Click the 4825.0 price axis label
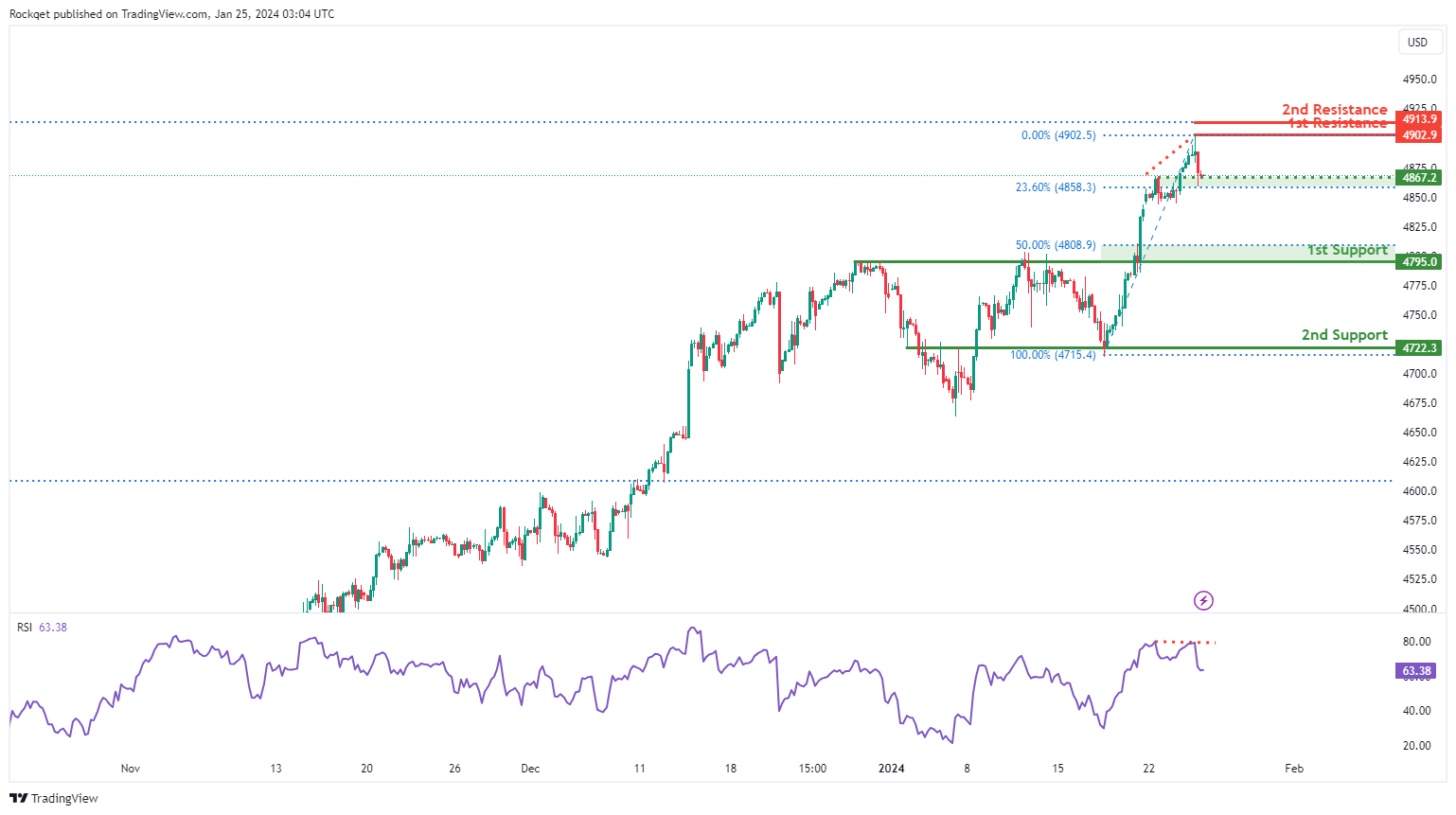This screenshot has height=815, width=1456. point(1420,227)
